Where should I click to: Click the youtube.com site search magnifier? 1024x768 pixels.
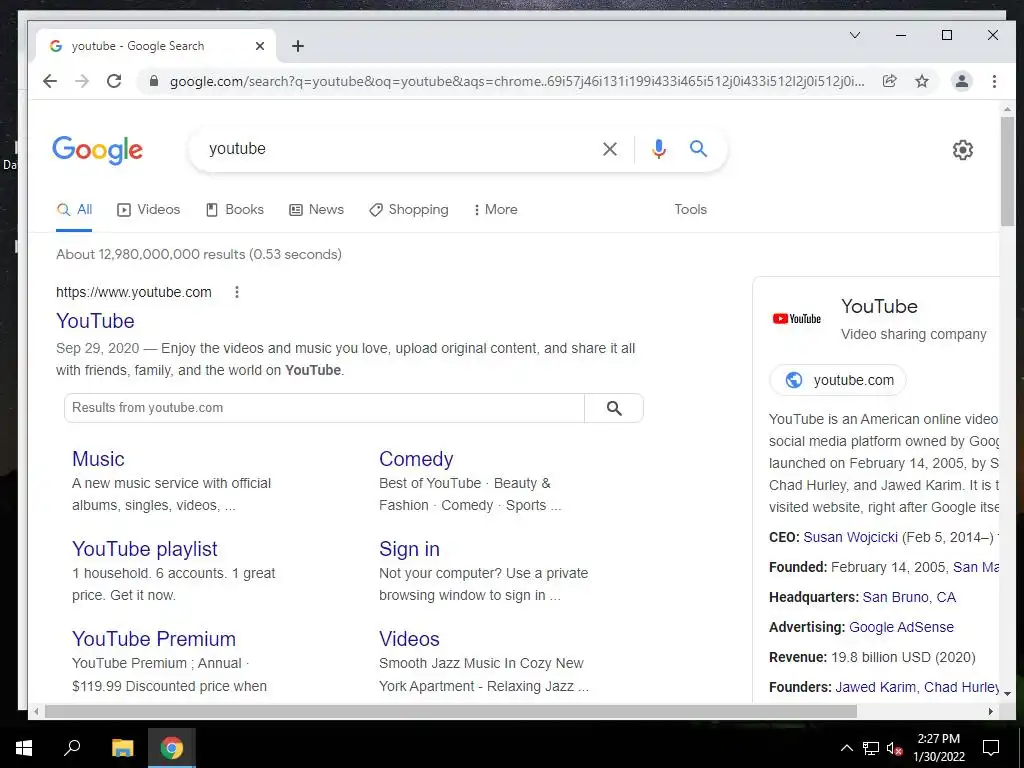(x=614, y=408)
